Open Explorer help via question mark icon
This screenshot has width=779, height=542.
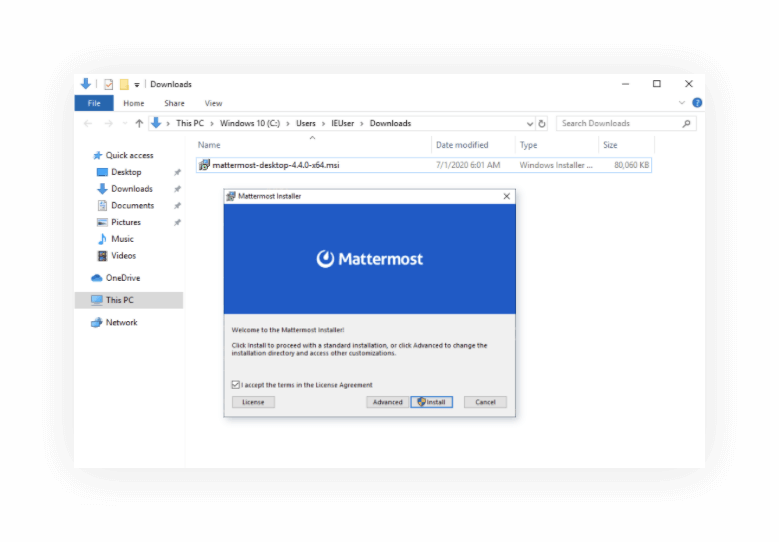click(x=697, y=103)
